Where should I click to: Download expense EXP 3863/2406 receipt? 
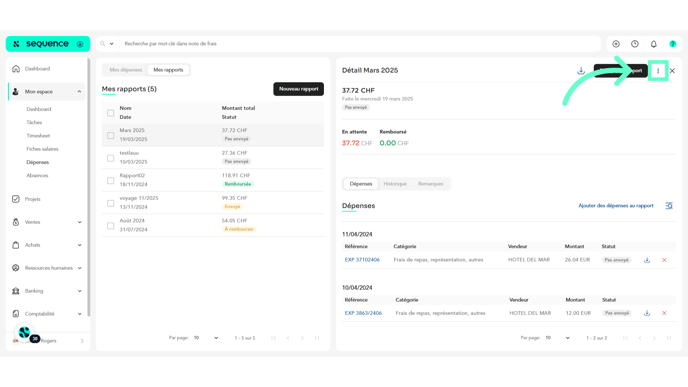click(647, 313)
